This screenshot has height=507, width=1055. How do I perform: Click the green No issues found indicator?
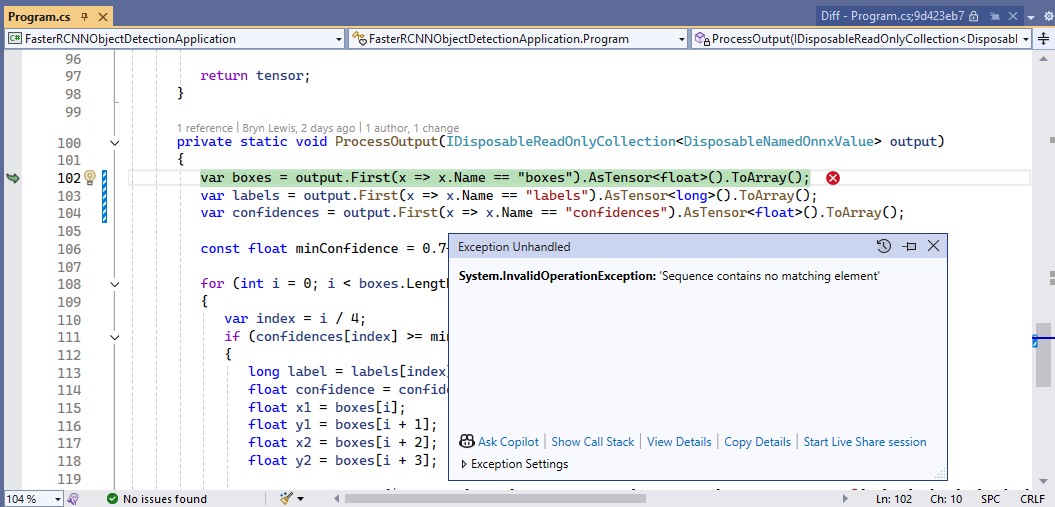156,498
